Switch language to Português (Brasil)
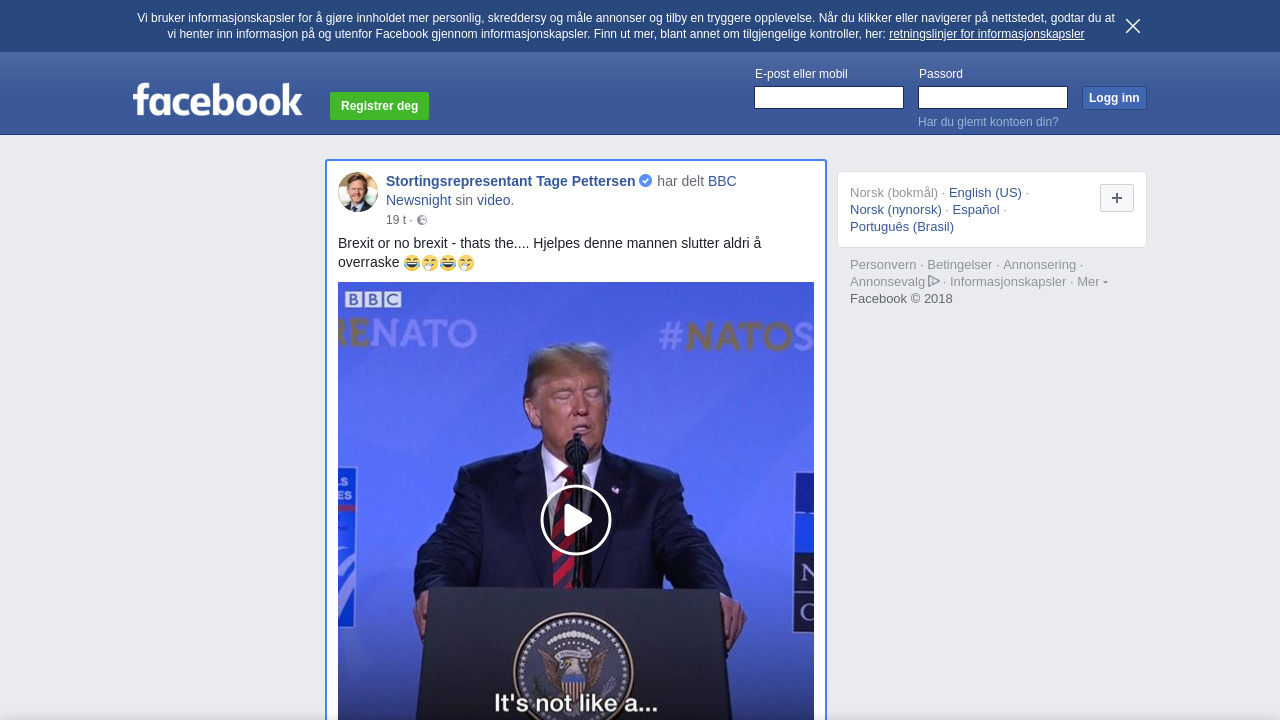1280x720 pixels. [x=902, y=227]
